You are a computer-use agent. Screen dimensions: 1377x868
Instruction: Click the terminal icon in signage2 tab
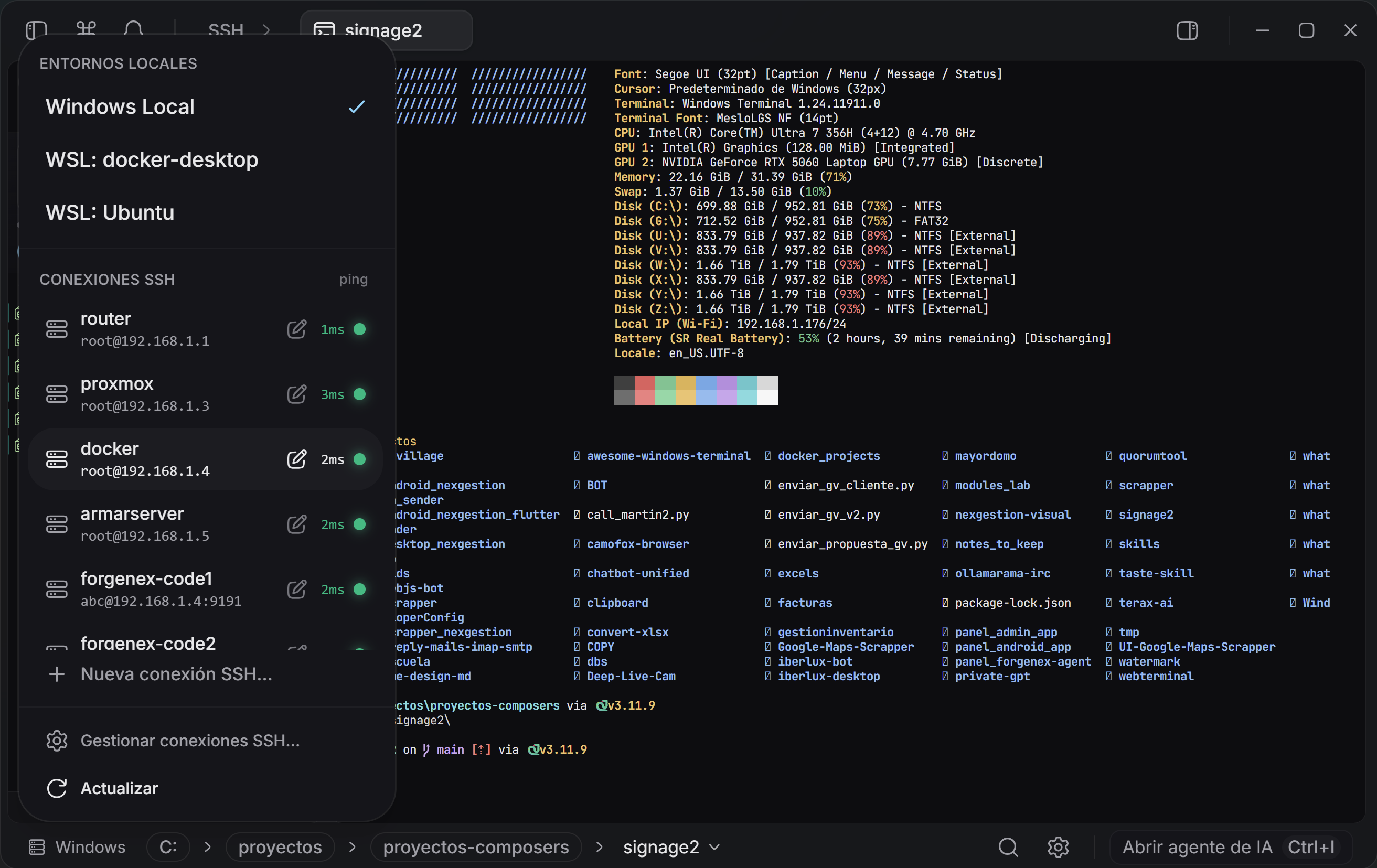click(324, 30)
